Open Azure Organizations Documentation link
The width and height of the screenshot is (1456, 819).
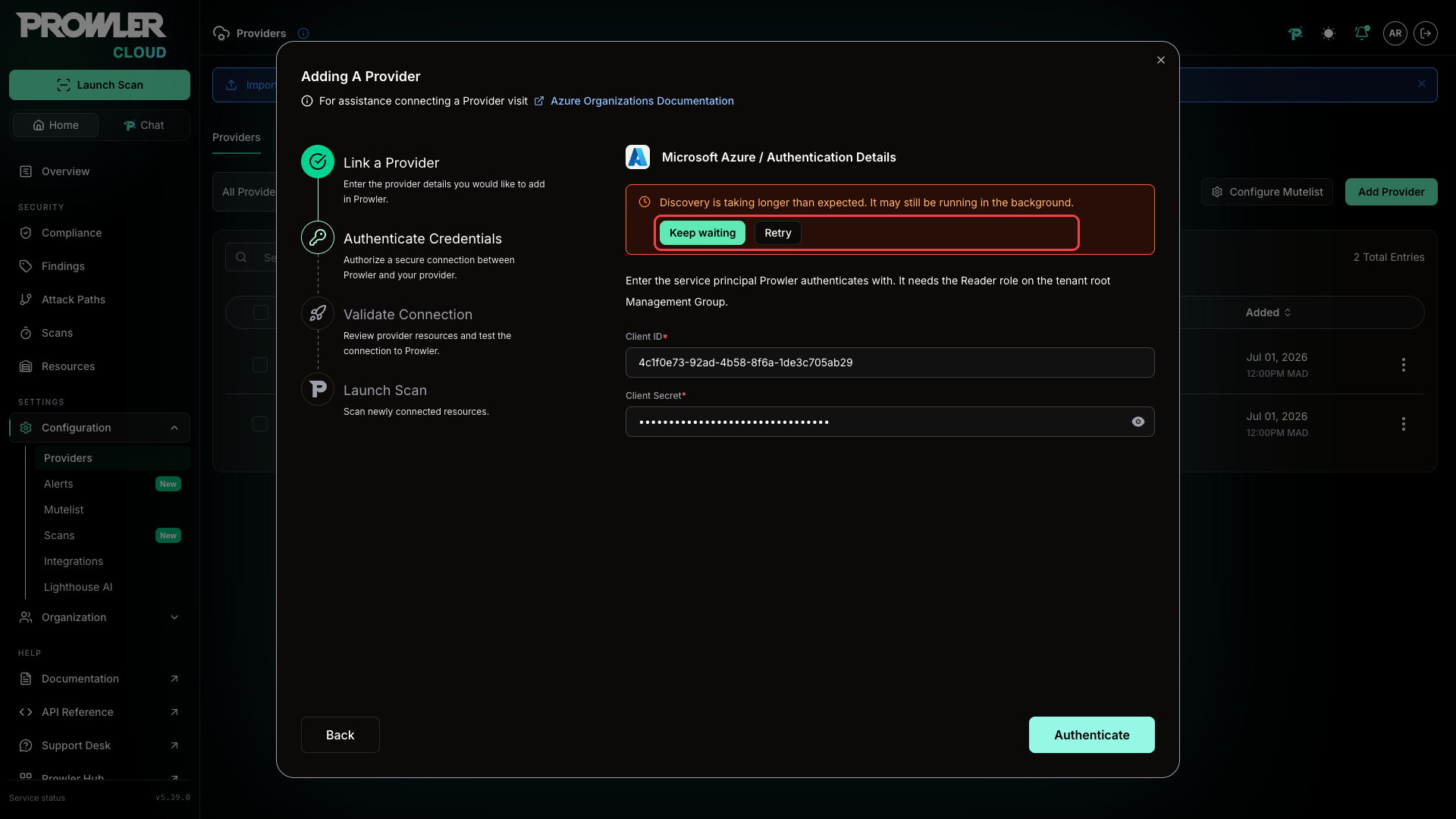point(642,101)
